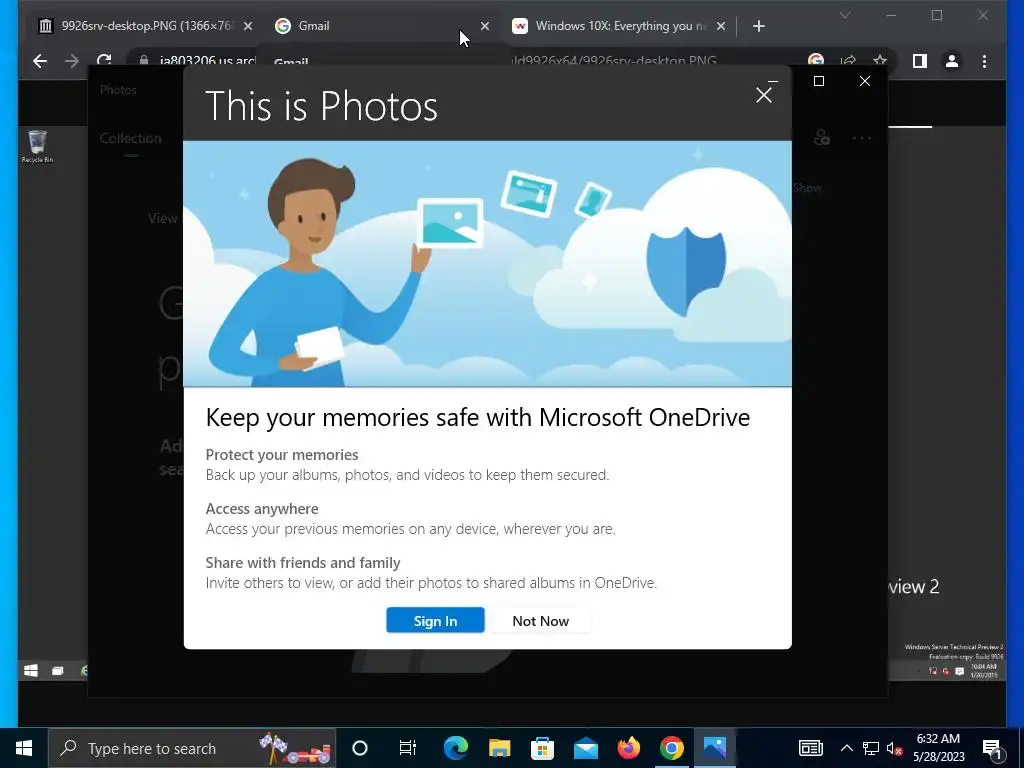Viewport: 1024px width, 768px height.
Task: Open News and interests widget
Action: click(810, 748)
